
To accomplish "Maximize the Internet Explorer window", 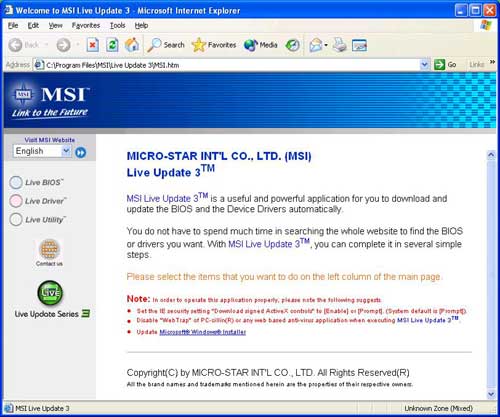I will (x=475, y=10).
